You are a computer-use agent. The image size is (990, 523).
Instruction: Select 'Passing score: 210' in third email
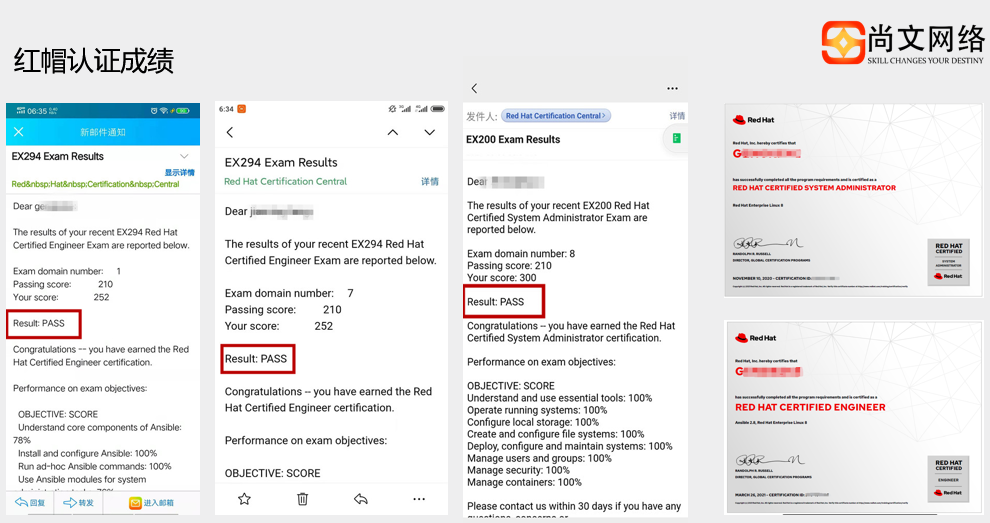coord(510,265)
